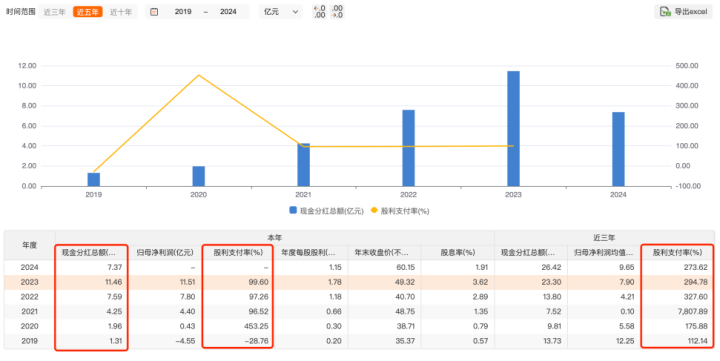Select the 近十年 time range

point(120,12)
